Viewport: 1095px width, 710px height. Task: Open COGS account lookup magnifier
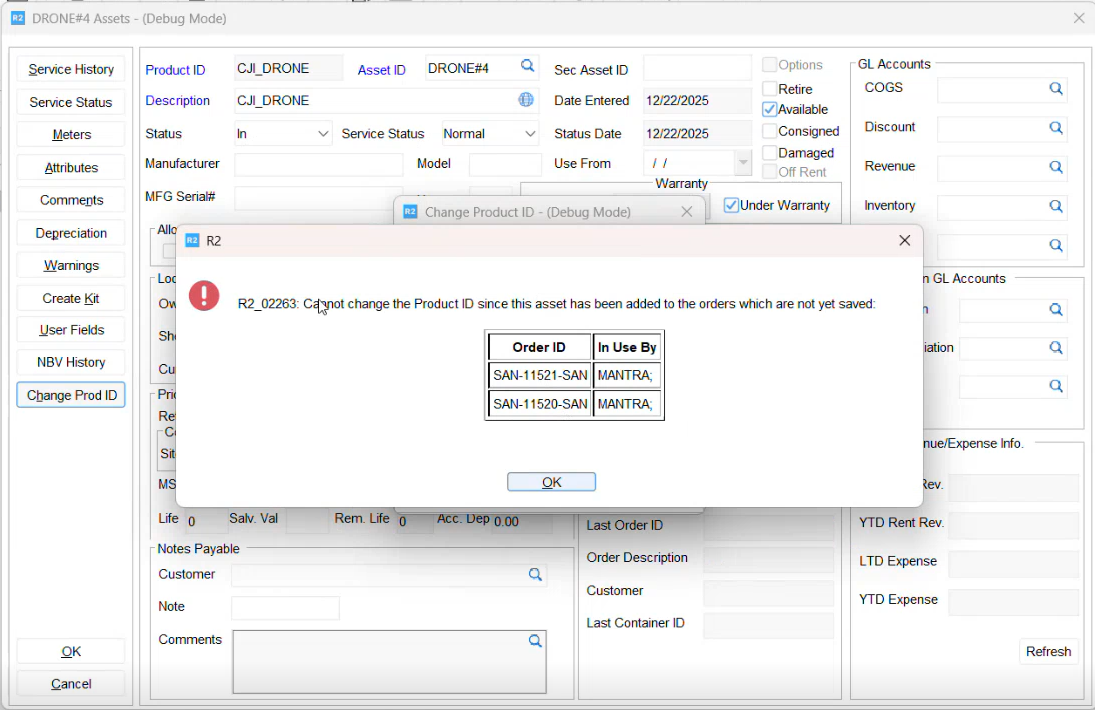(x=1055, y=89)
